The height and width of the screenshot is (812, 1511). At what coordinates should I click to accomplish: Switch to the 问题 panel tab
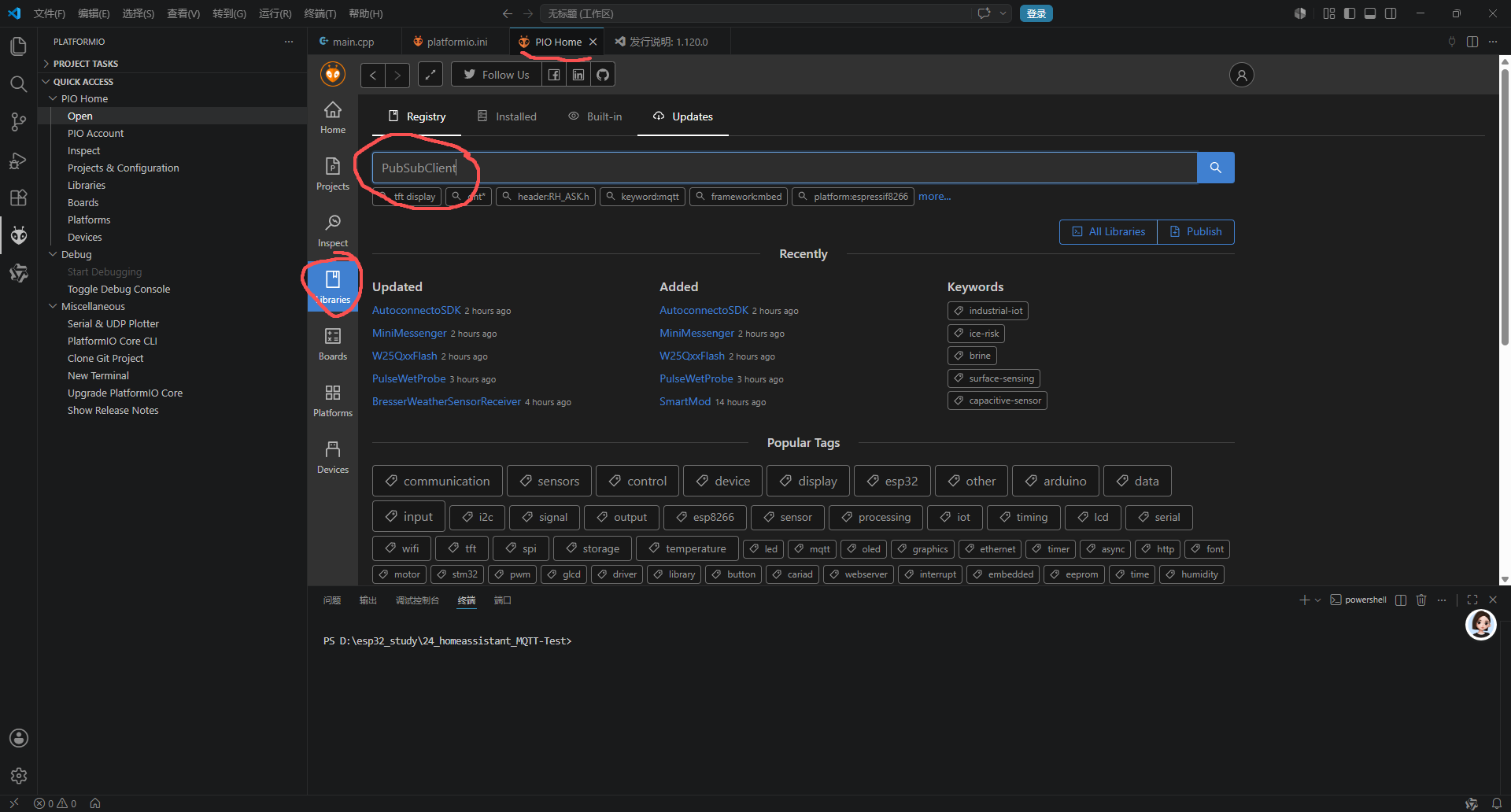tap(332, 600)
